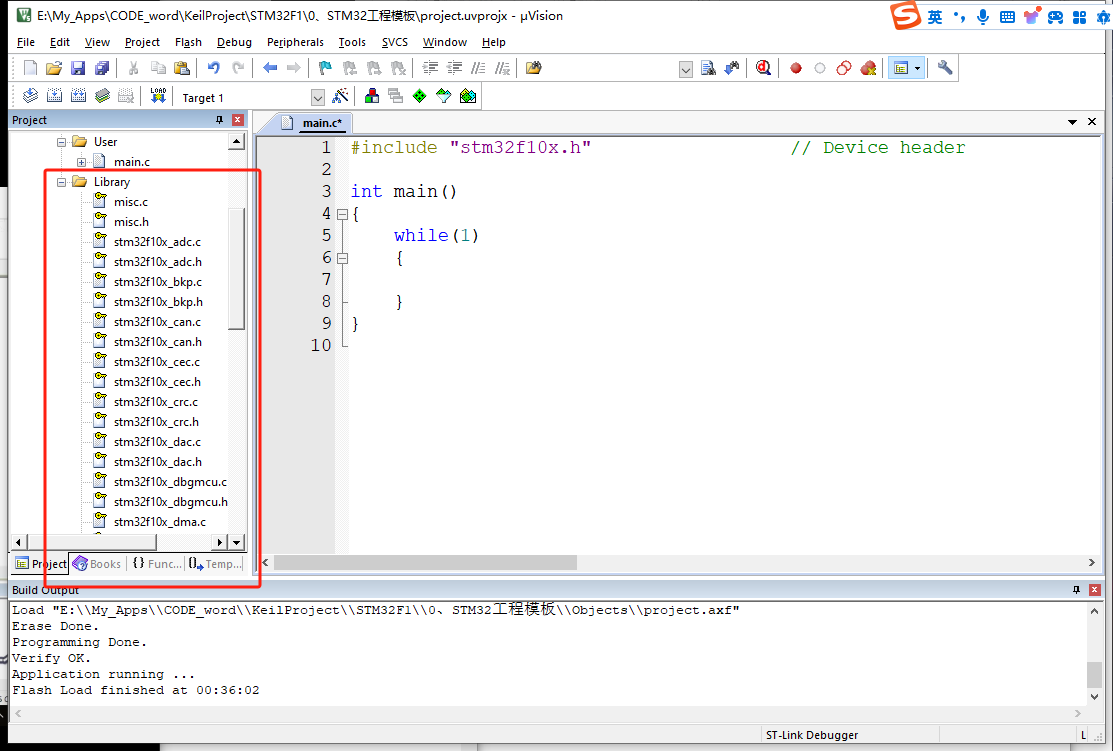Save the current file with floppy icon

(78, 68)
